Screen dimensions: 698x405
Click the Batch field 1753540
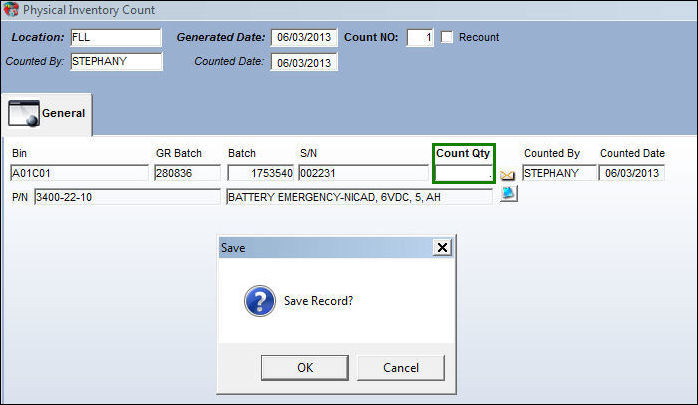[x=261, y=173]
